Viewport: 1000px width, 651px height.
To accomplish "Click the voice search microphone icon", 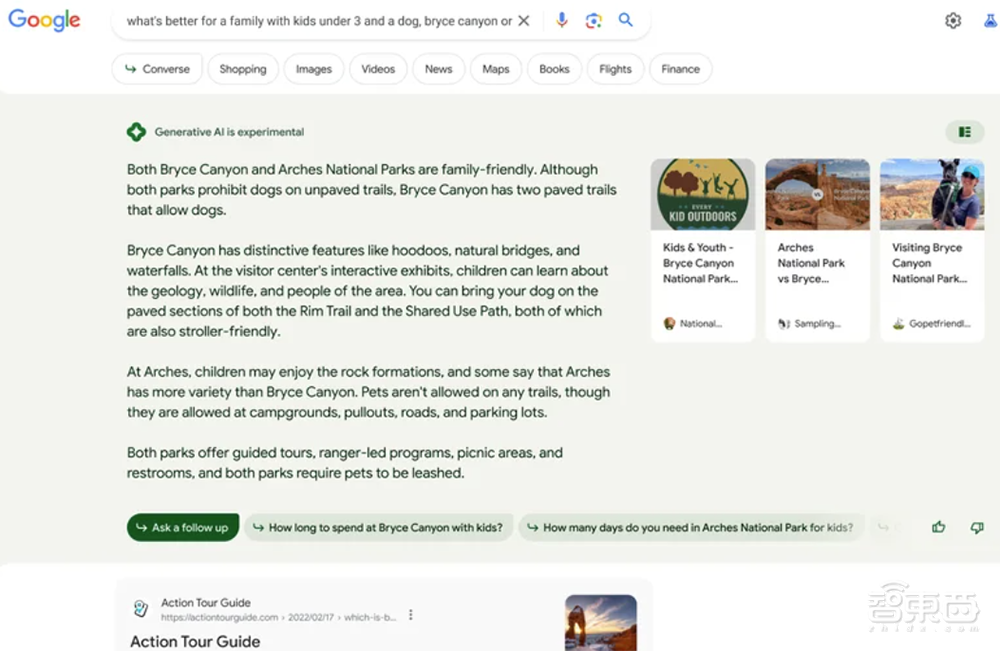I will pos(561,20).
